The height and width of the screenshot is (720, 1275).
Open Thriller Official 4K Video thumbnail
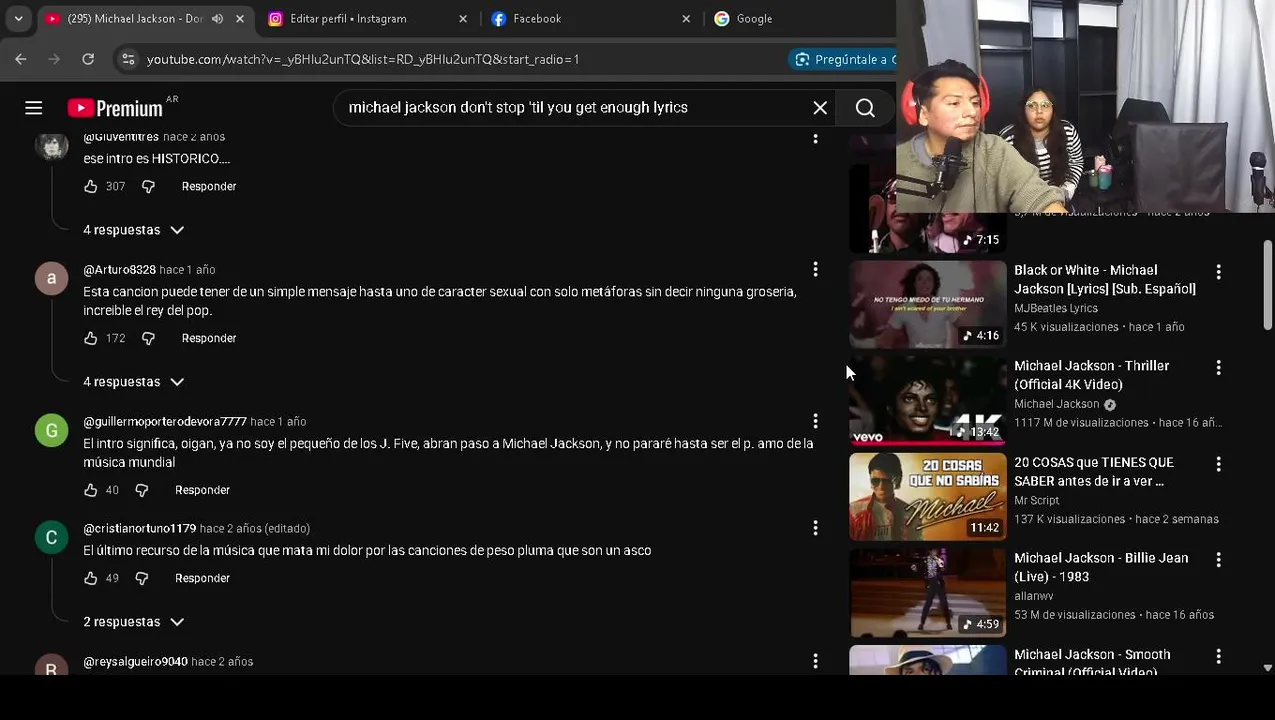[928, 400]
